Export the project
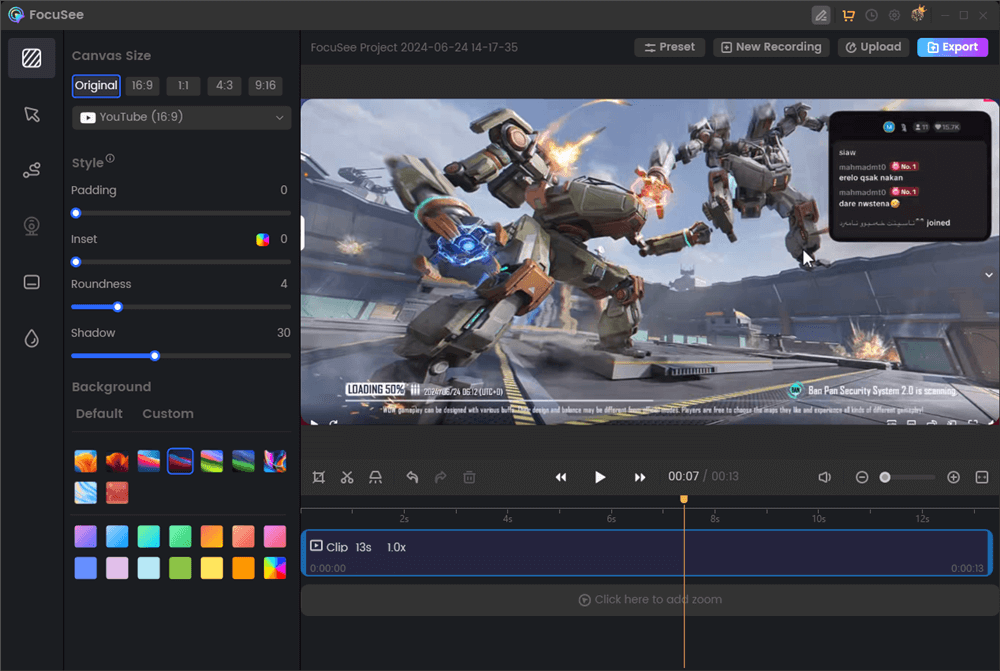The height and width of the screenshot is (671, 1000). [x=953, y=47]
